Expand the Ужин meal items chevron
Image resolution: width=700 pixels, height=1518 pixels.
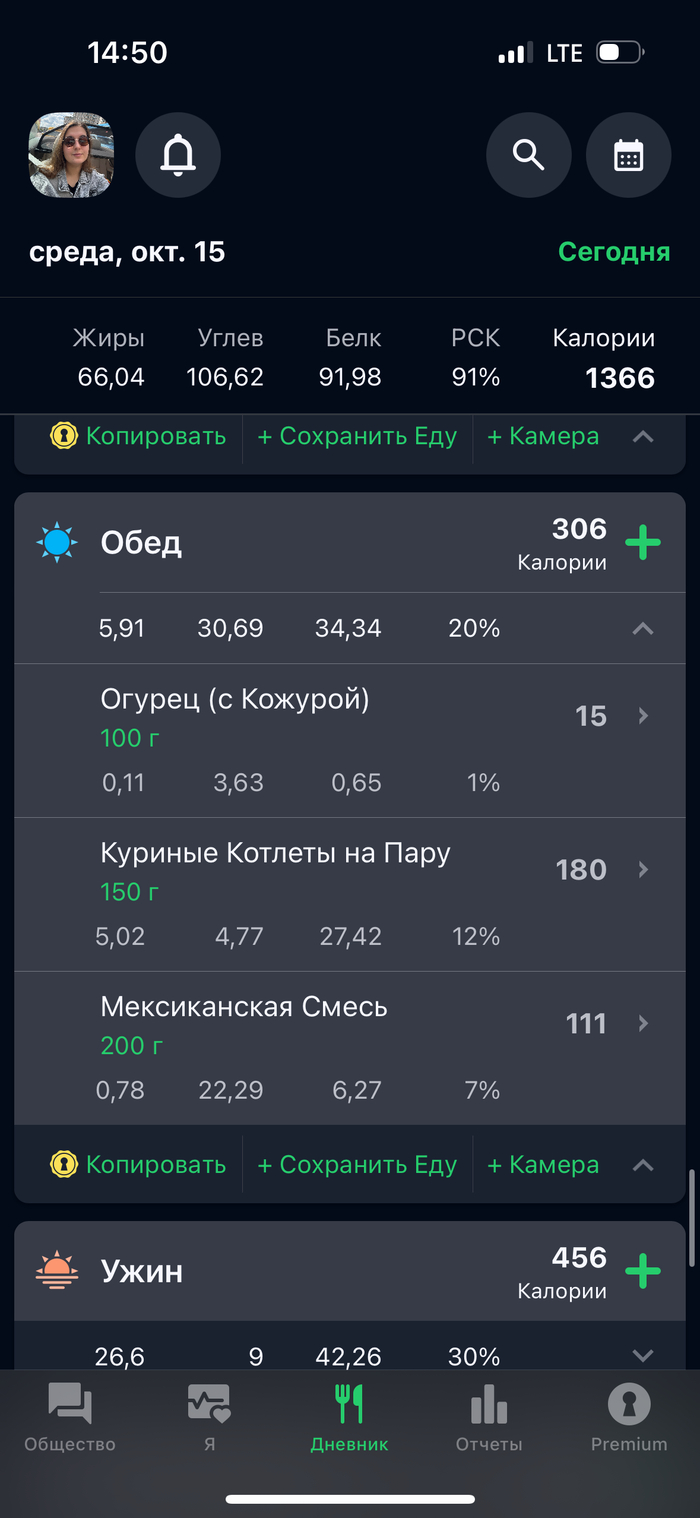[643, 1356]
